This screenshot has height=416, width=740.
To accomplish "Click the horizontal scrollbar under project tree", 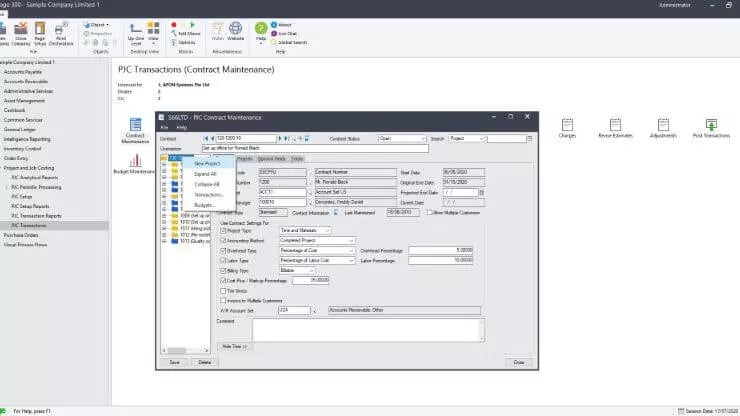I will [185, 350].
